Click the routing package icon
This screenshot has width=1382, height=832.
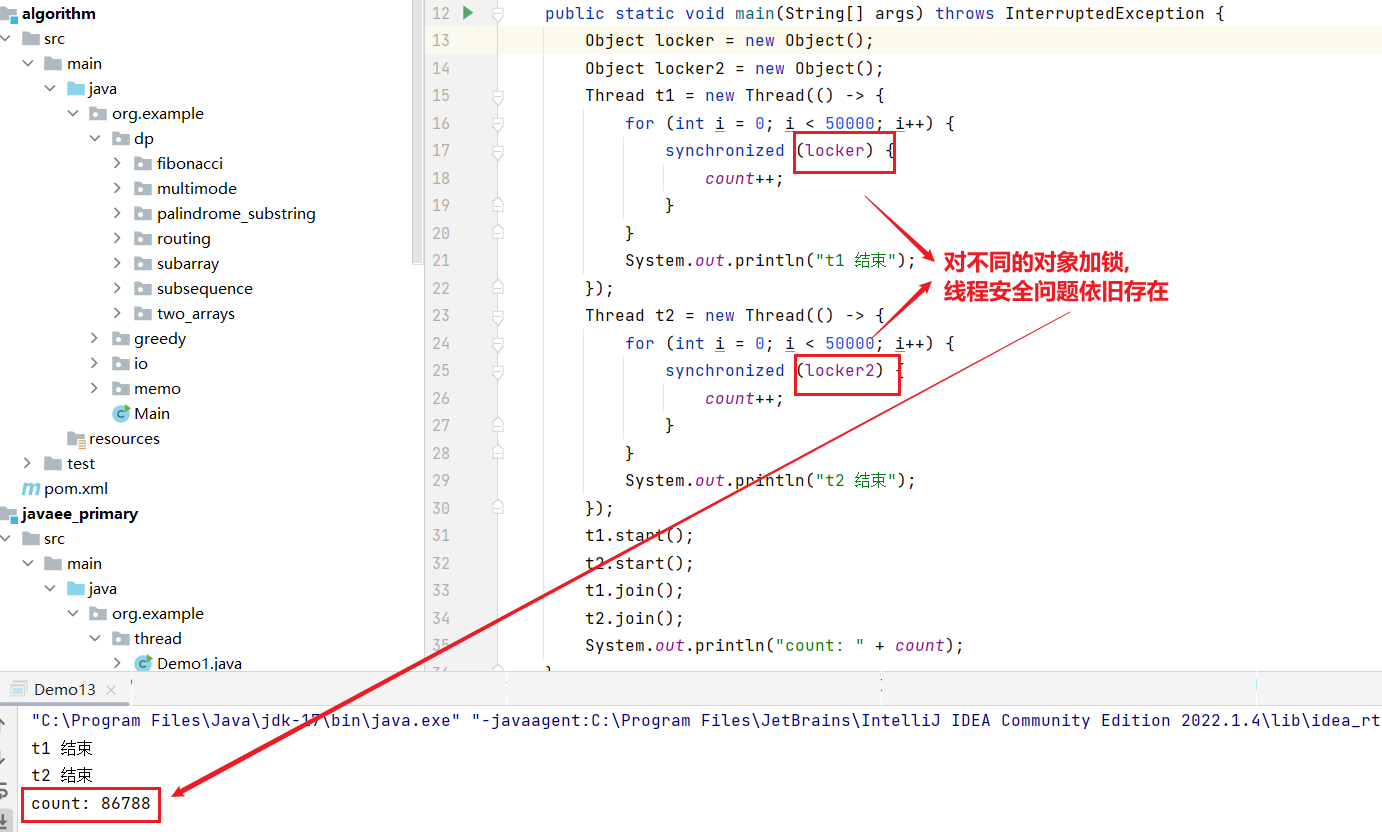click(x=144, y=238)
